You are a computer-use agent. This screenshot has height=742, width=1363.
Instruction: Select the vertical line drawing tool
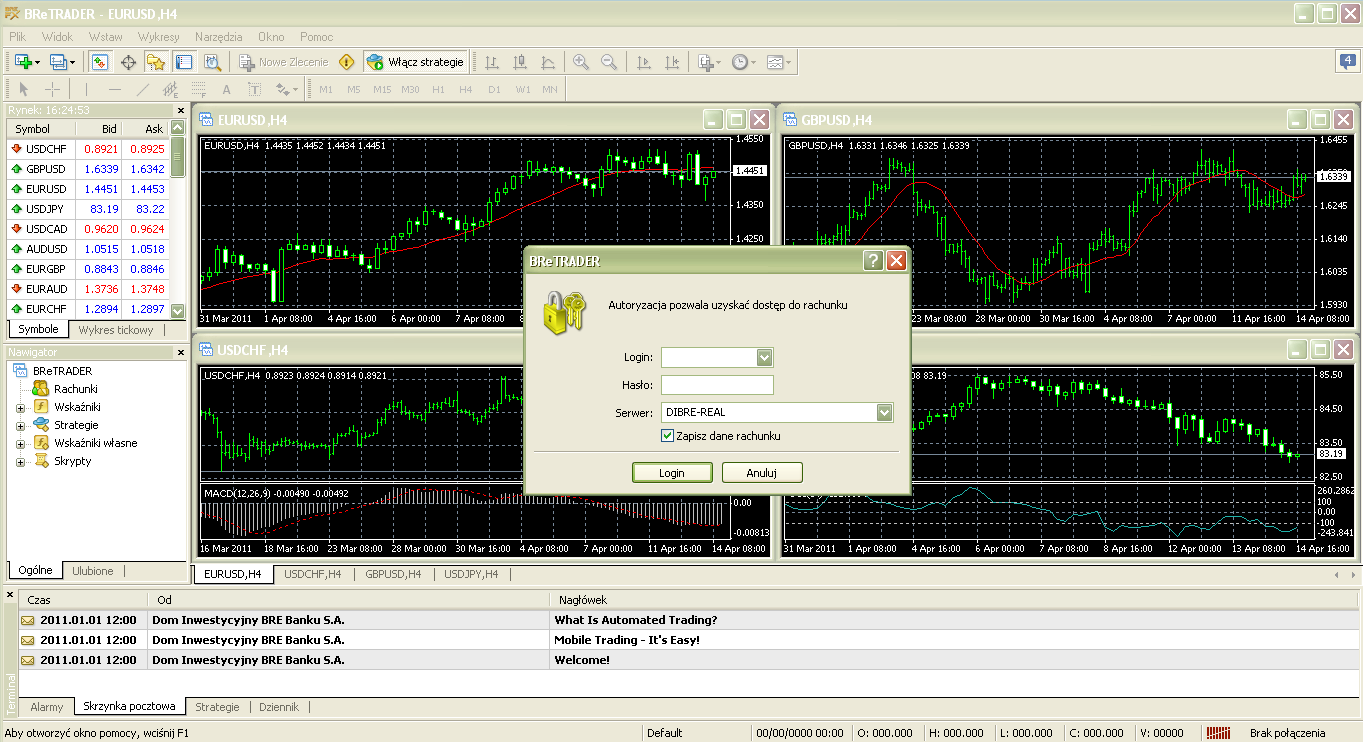click(x=86, y=89)
